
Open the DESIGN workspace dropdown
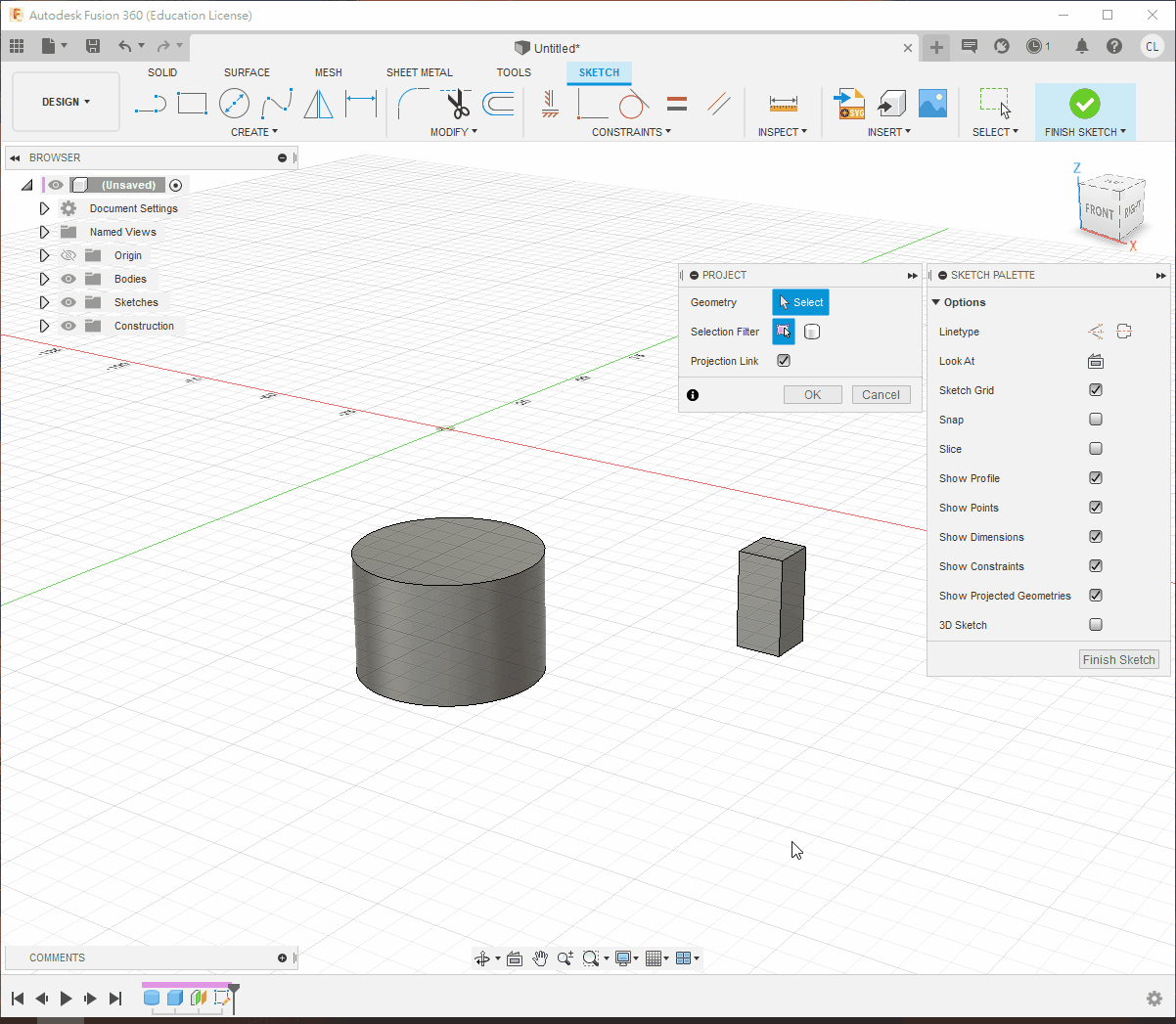click(66, 102)
